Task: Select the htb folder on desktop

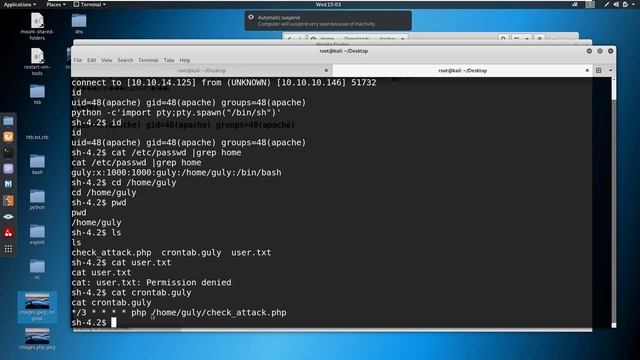Action: pos(37,94)
